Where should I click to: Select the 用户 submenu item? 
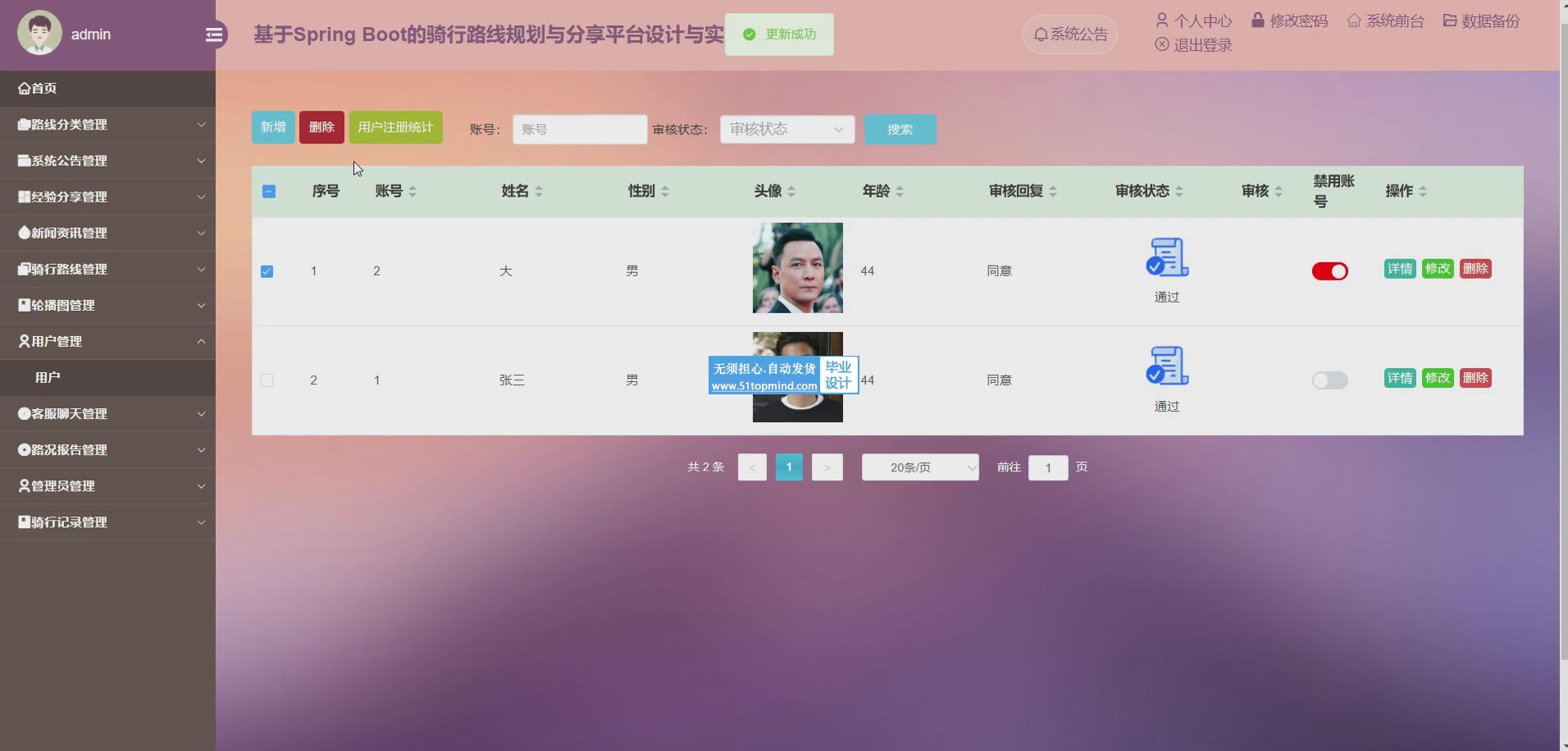pos(48,377)
